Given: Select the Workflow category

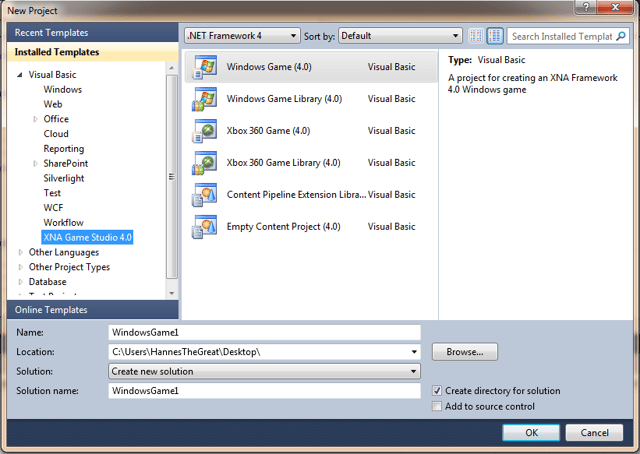Looking at the screenshot, I should pyautogui.click(x=63, y=223).
